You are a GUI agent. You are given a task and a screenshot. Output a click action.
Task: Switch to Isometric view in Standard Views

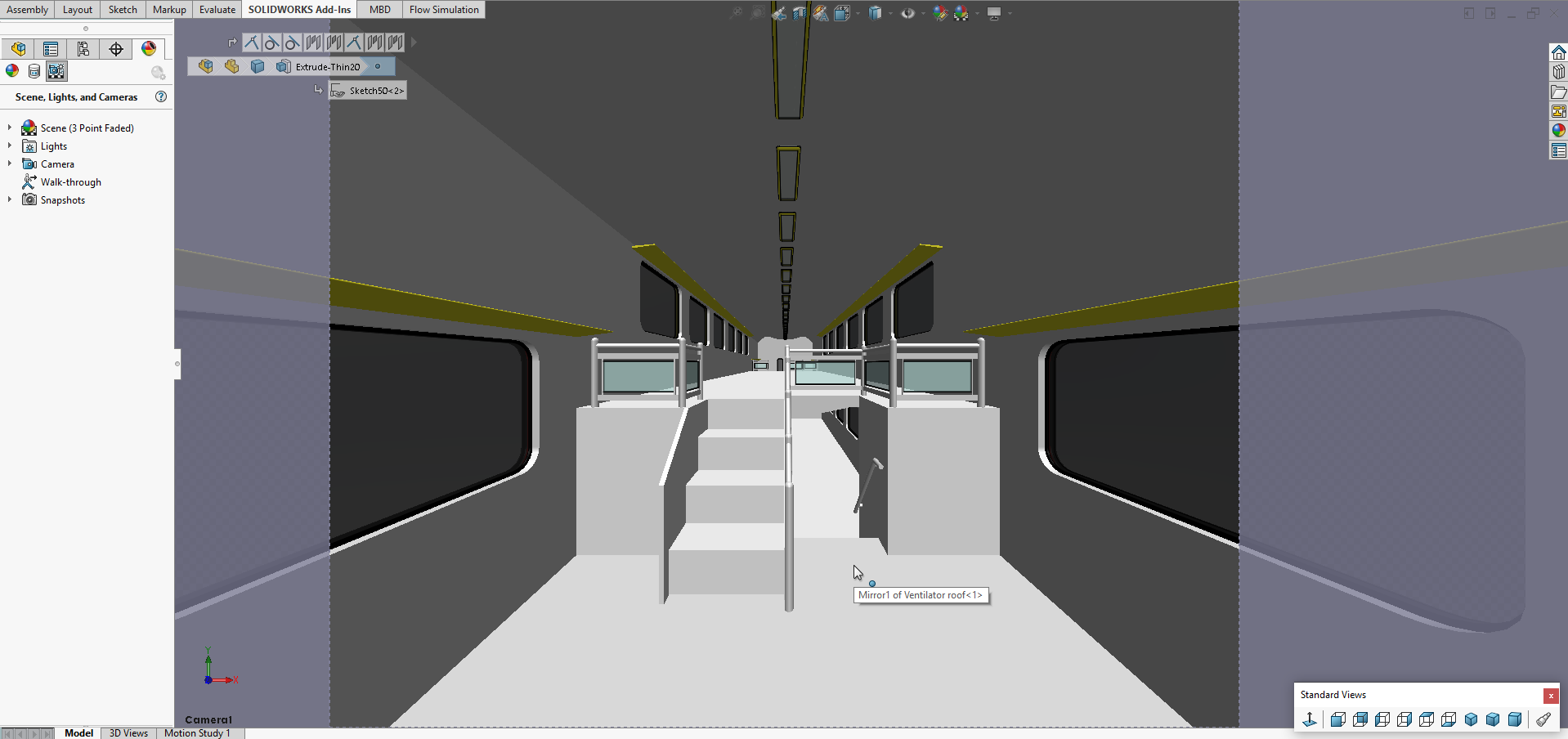(1471, 719)
